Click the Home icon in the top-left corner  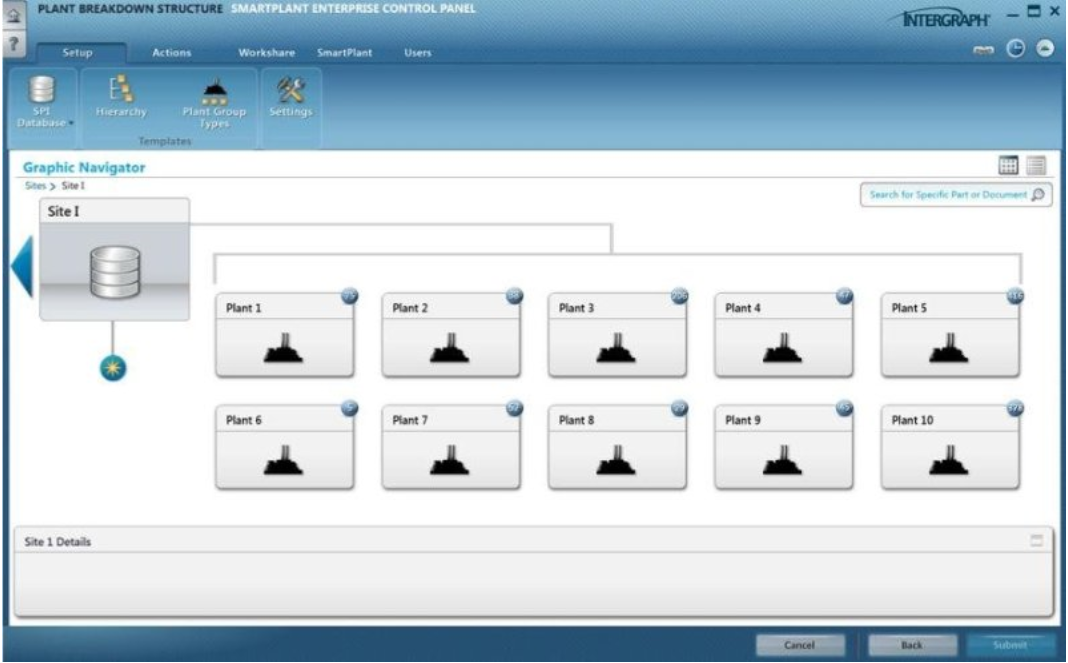(x=14, y=15)
